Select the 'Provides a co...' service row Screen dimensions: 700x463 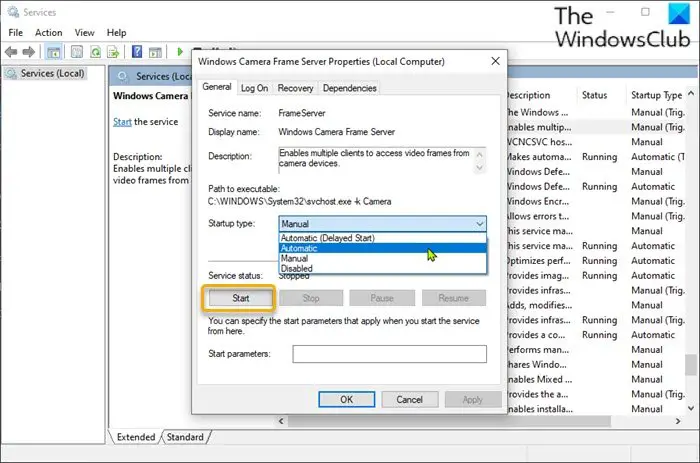(596, 335)
